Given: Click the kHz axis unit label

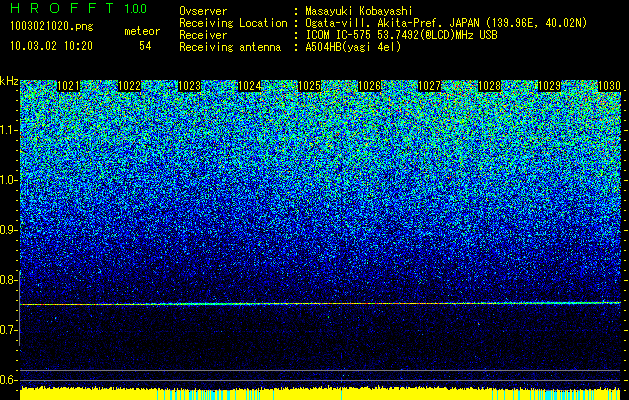Looking at the screenshot, I should pyautogui.click(x=9, y=81).
